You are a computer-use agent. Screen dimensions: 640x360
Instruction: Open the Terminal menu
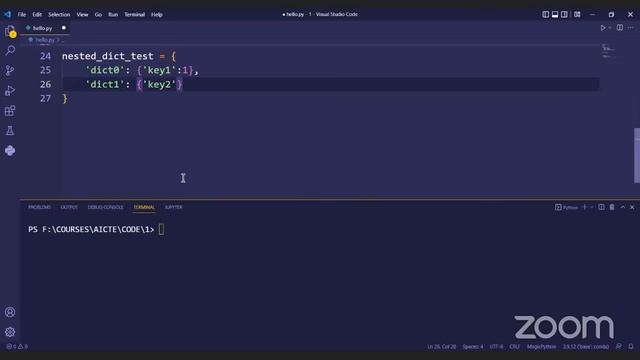135,14
